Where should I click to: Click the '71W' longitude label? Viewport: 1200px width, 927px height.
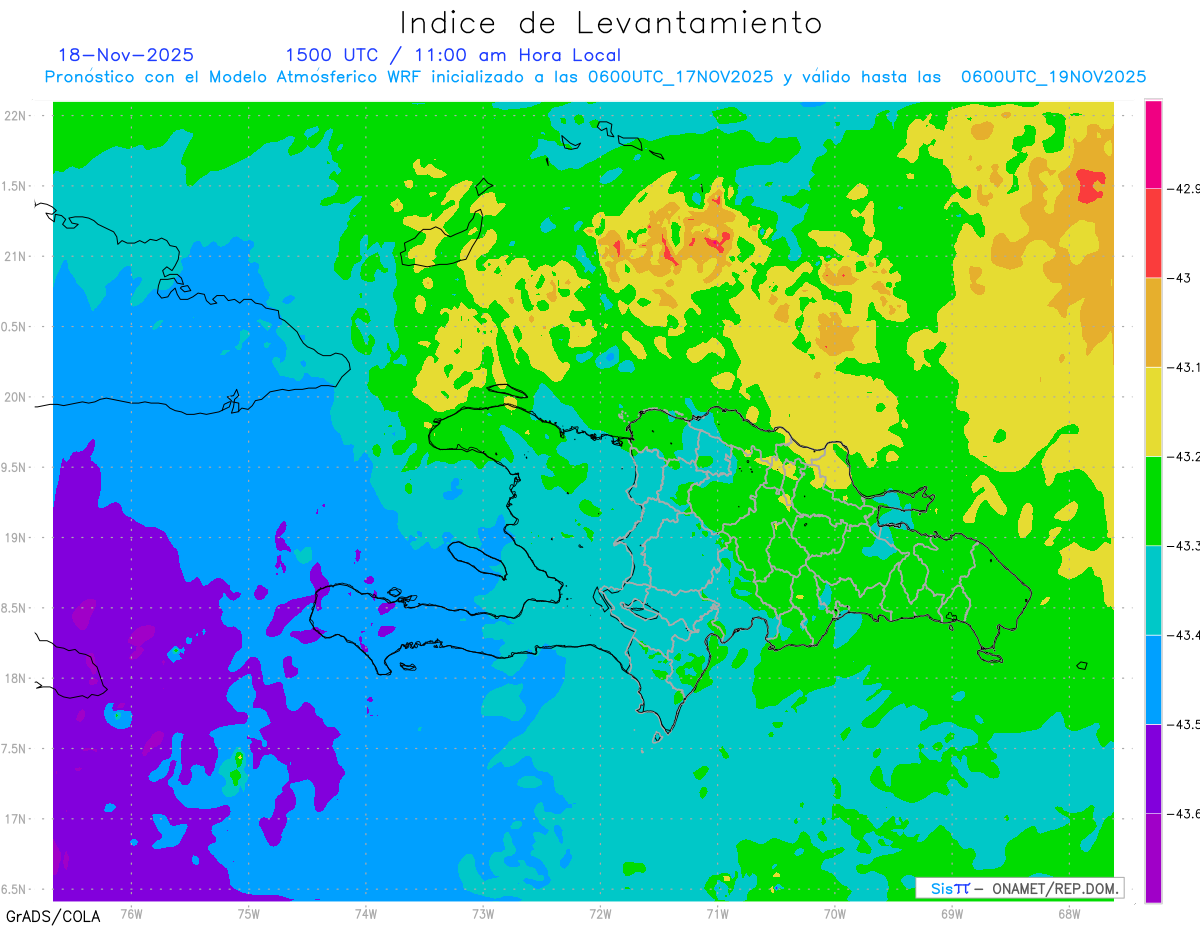point(717,913)
